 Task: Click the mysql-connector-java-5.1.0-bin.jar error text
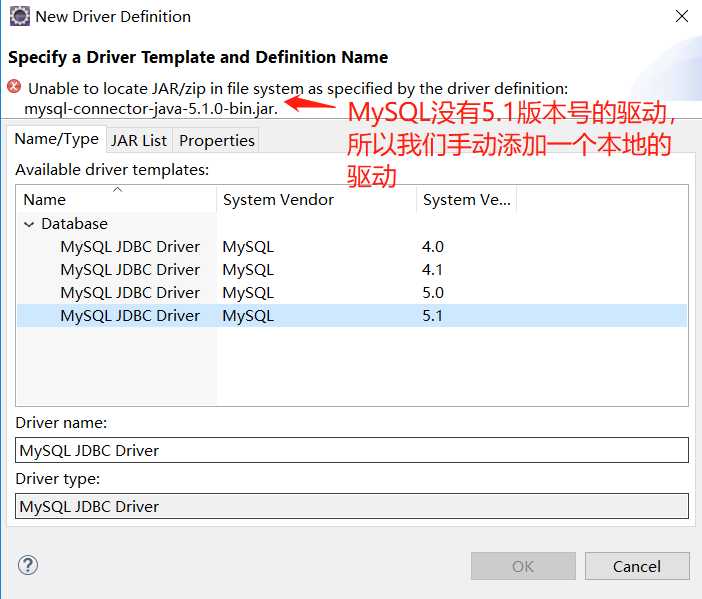coord(151,109)
